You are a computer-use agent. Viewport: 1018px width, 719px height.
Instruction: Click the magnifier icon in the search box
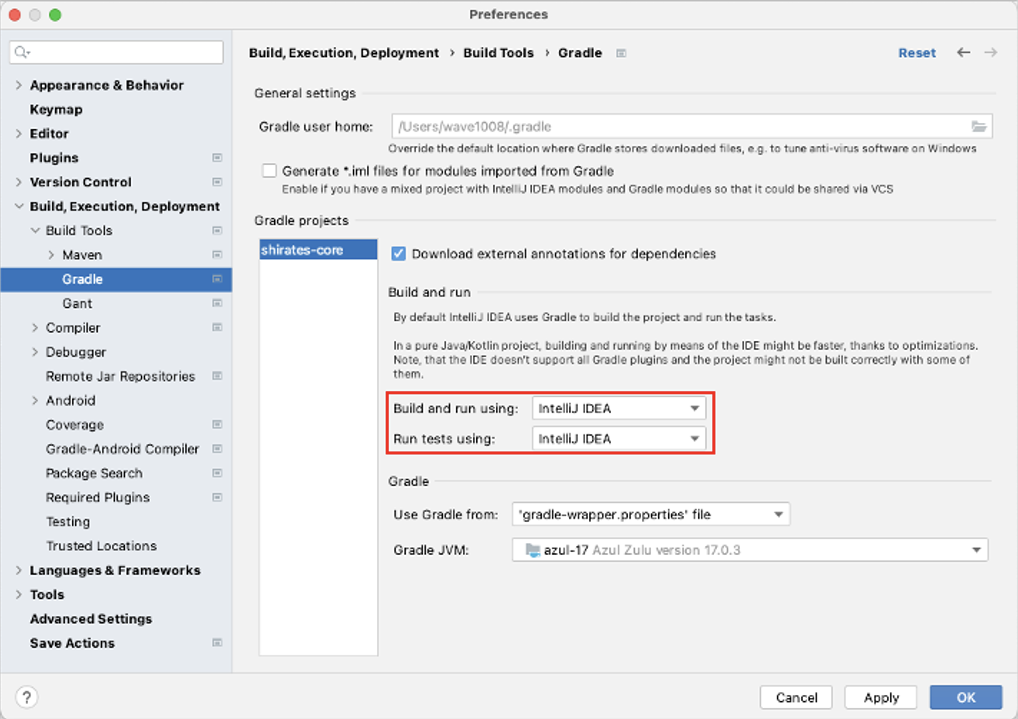22,52
